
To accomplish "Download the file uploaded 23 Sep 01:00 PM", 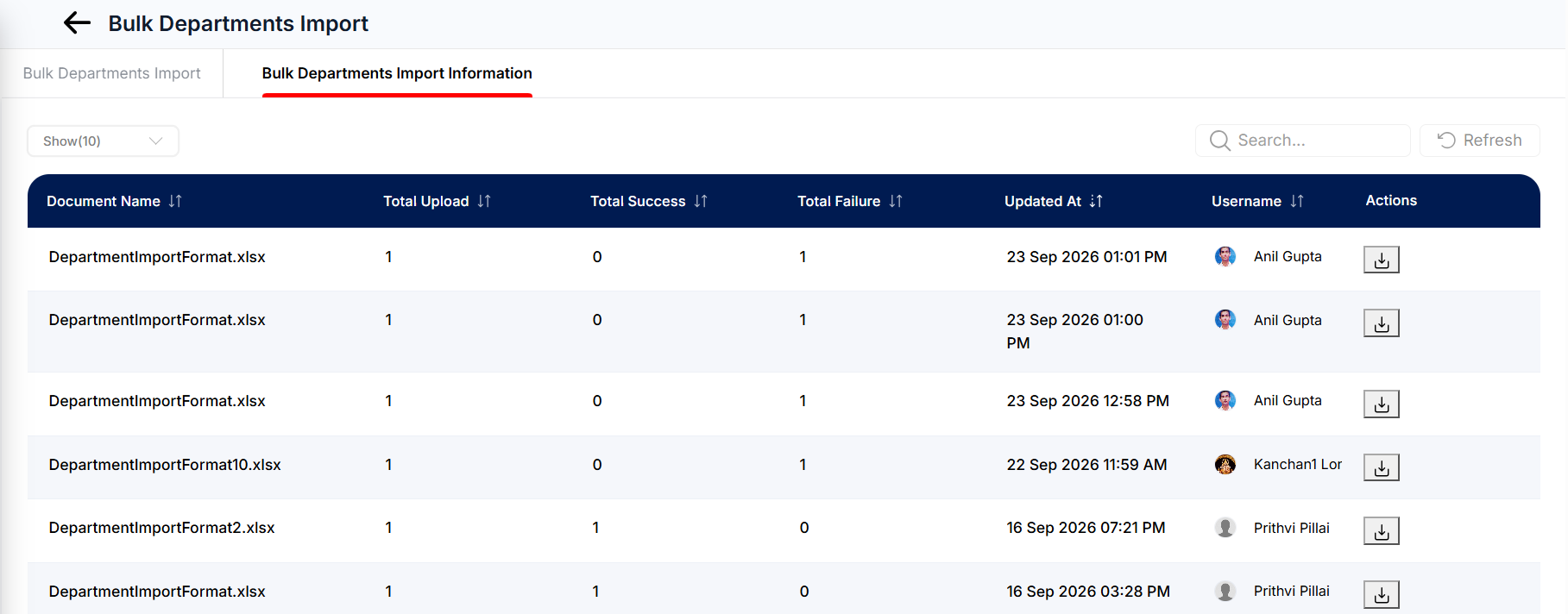I will coord(1382,323).
